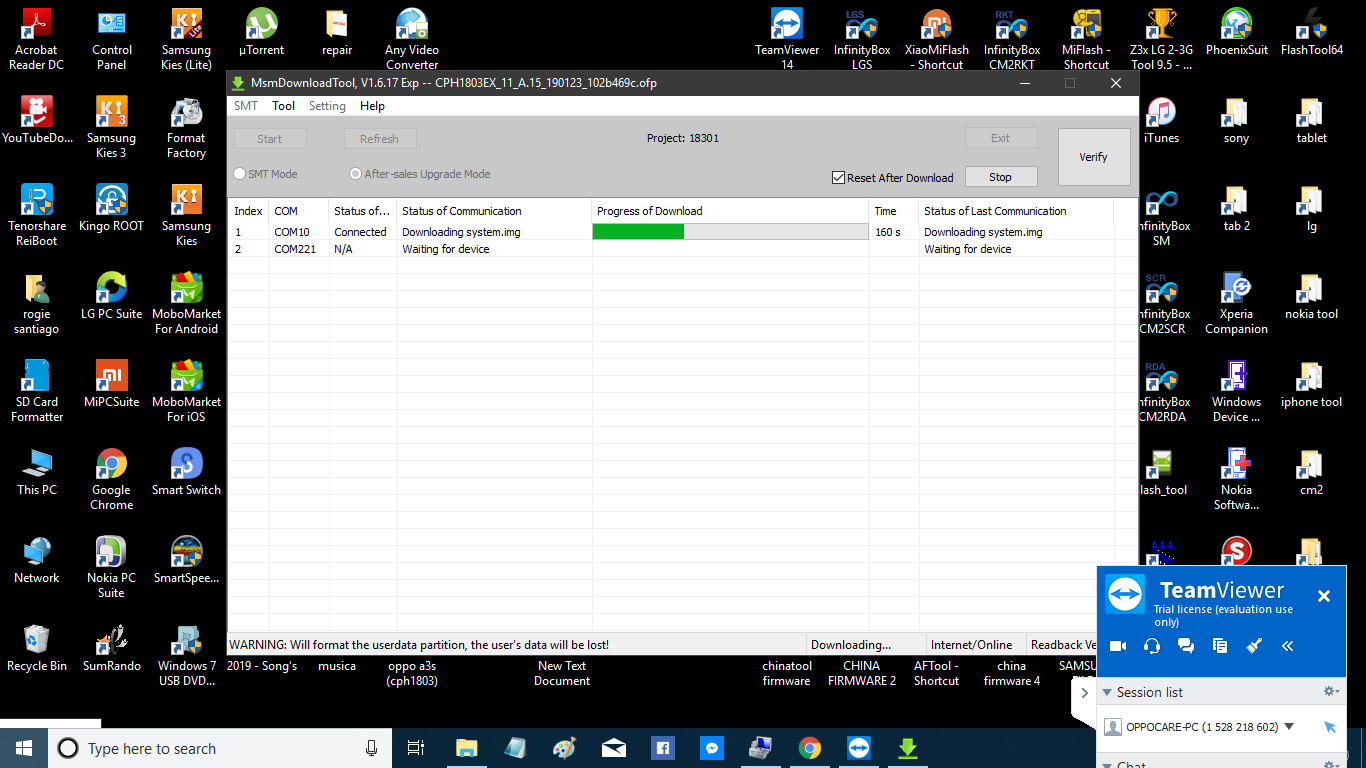The width and height of the screenshot is (1366, 768).
Task: Open MsmDownloadTool green arrow taskbar icon
Action: coord(908,748)
